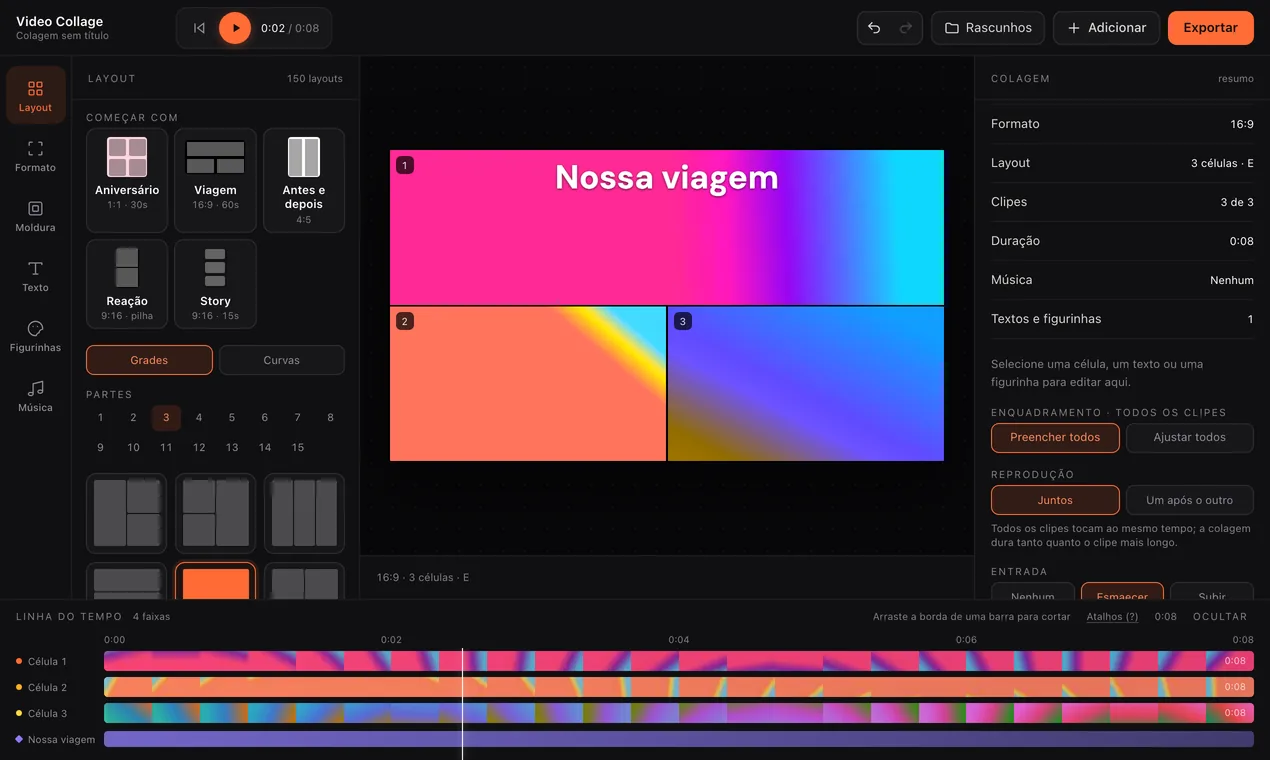Open the Rascunhos drafts folder
This screenshot has height=760, width=1270.
[x=988, y=28]
